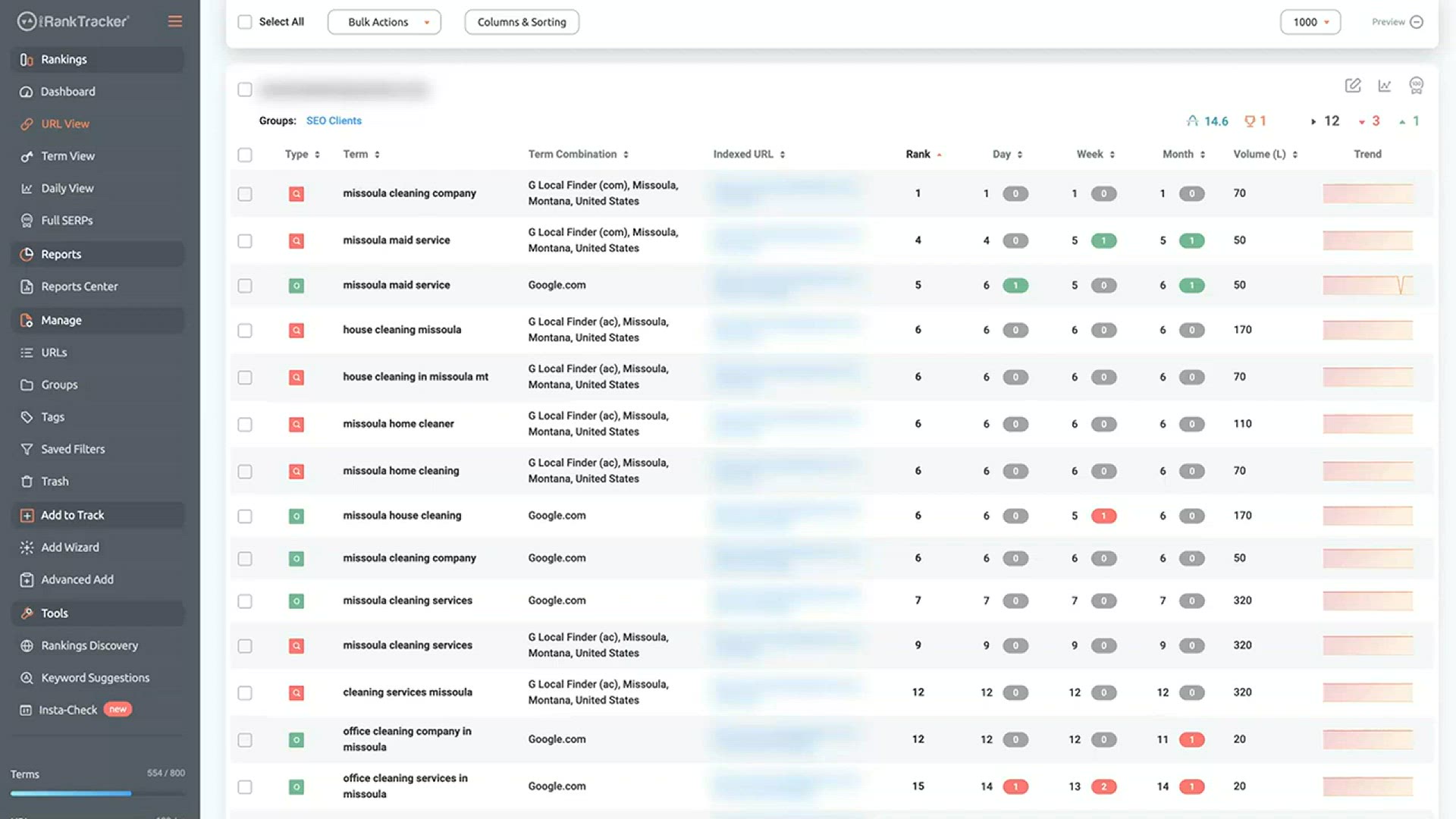Image resolution: width=1456 pixels, height=819 pixels.
Task: Click the blurred indexed URL for missoula maid service Google.com
Action: [x=786, y=286]
